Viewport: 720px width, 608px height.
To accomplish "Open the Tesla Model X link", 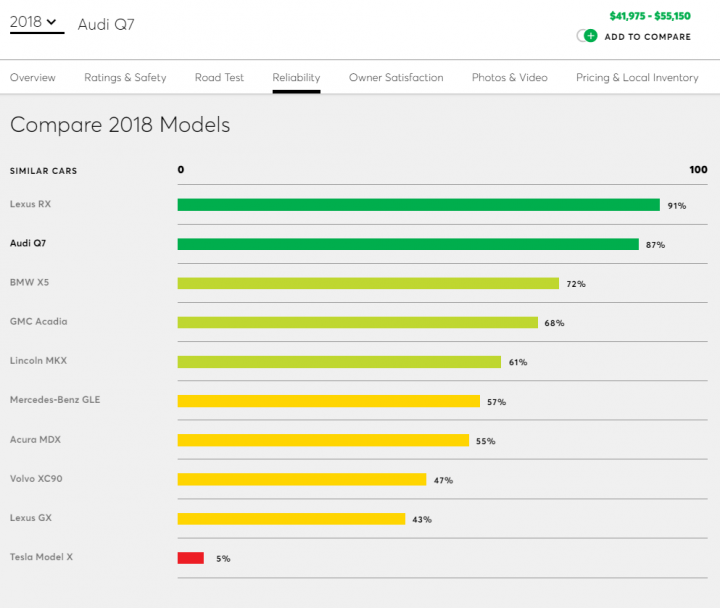I will (41, 557).
